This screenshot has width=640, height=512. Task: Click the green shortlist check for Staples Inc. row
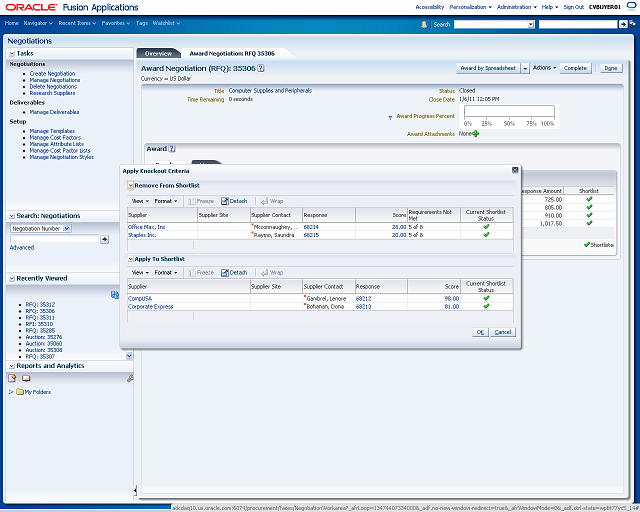[486, 235]
